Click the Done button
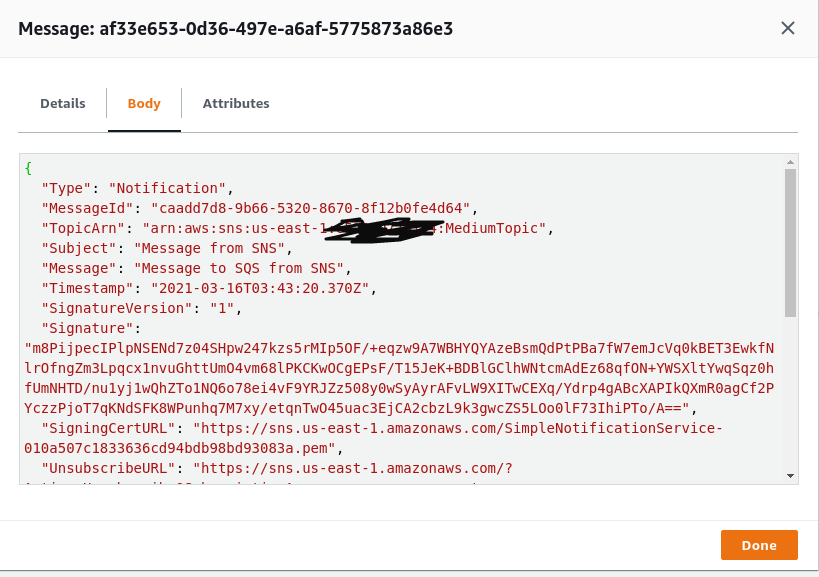This screenshot has height=577, width=819. (x=759, y=544)
